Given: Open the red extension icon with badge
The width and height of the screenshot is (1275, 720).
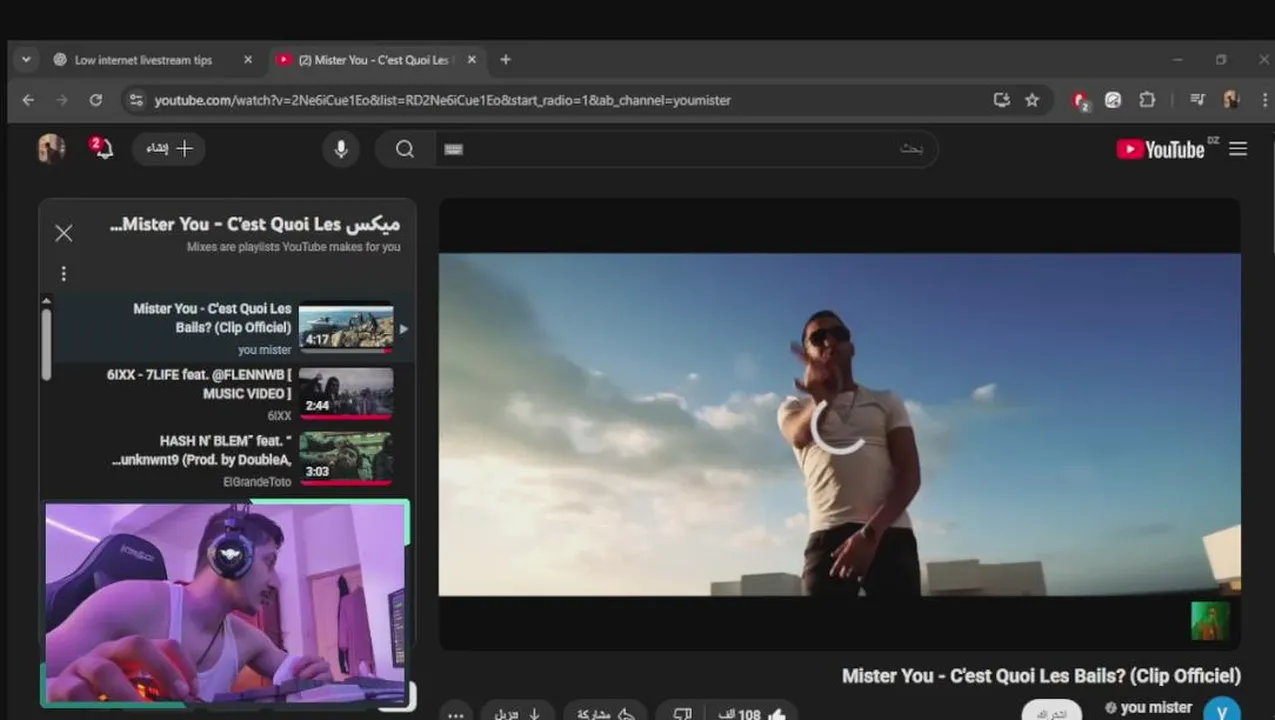Looking at the screenshot, I should (x=1080, y=100).
